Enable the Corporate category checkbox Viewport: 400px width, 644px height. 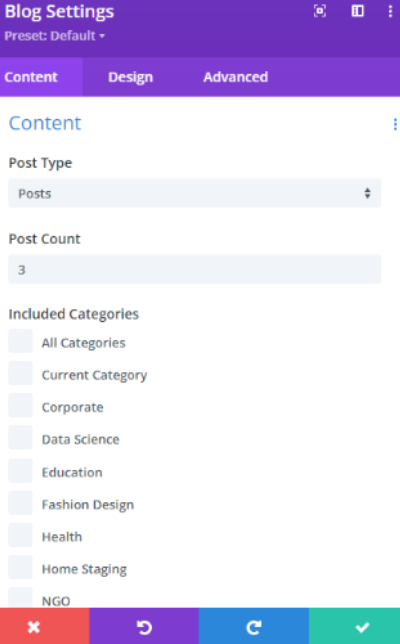coord(21,405)
